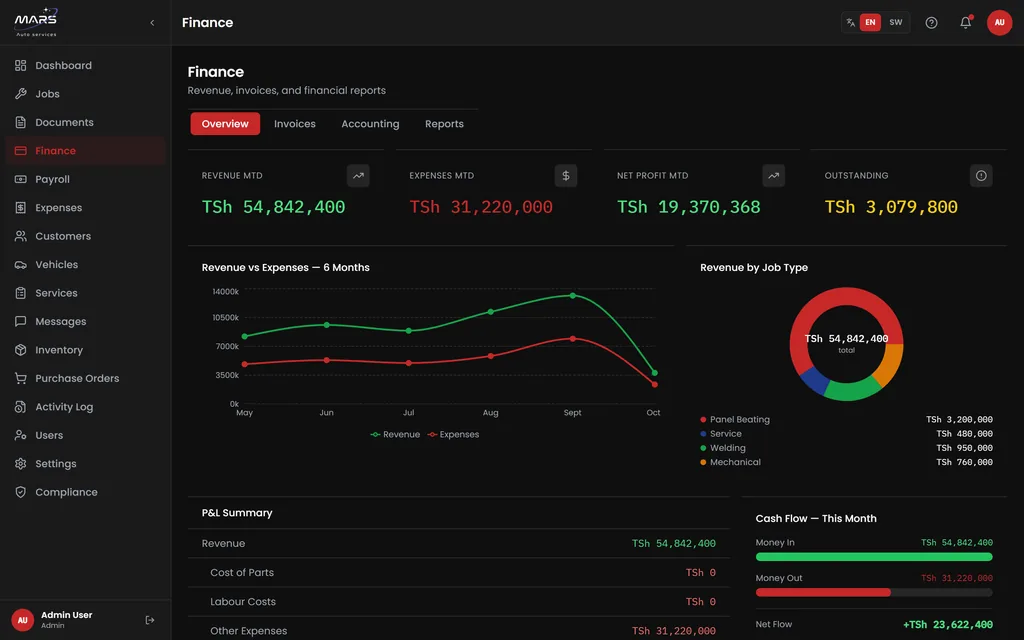
Task: Open Purchase Orders cart icon
Action: (x=21, y=378)
